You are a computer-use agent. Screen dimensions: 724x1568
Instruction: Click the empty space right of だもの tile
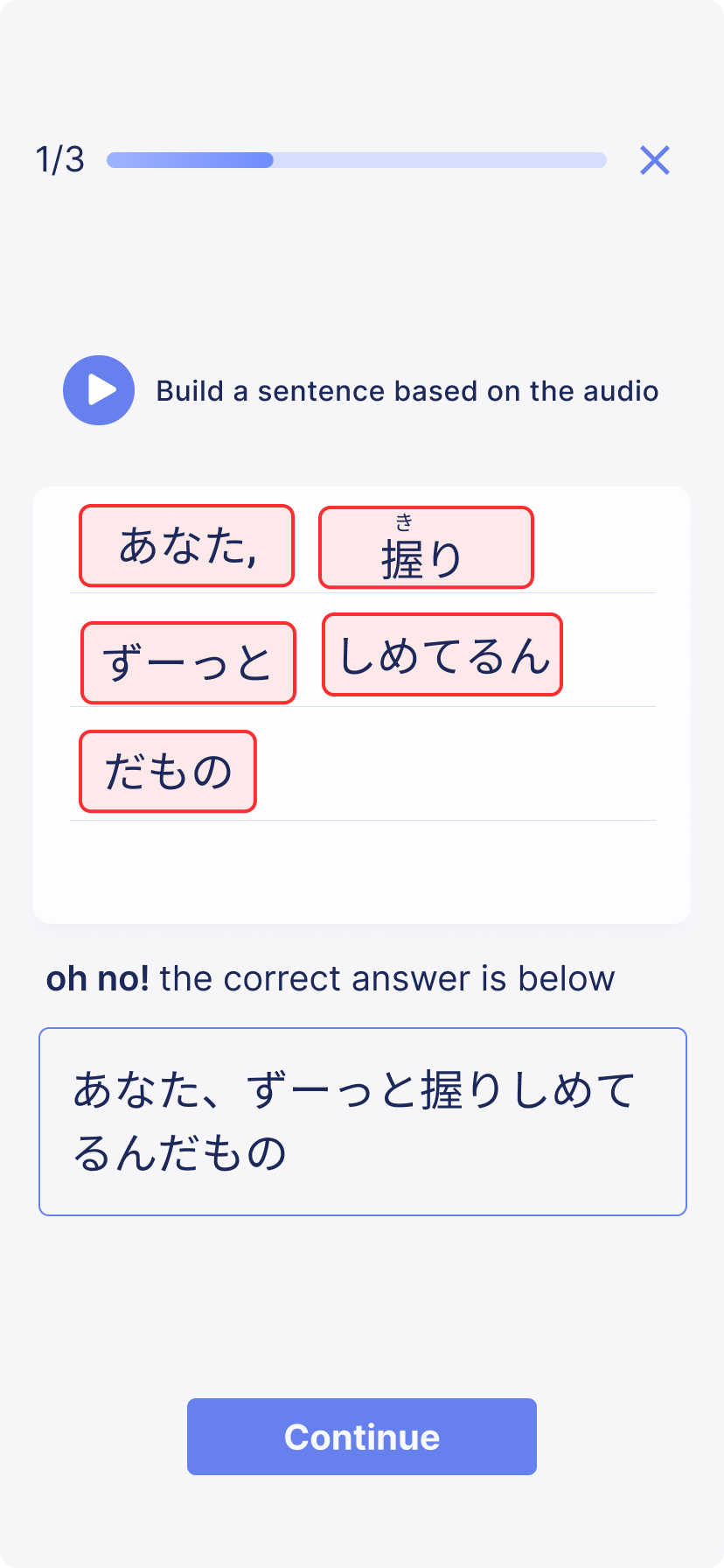click(x=455, y=772)
